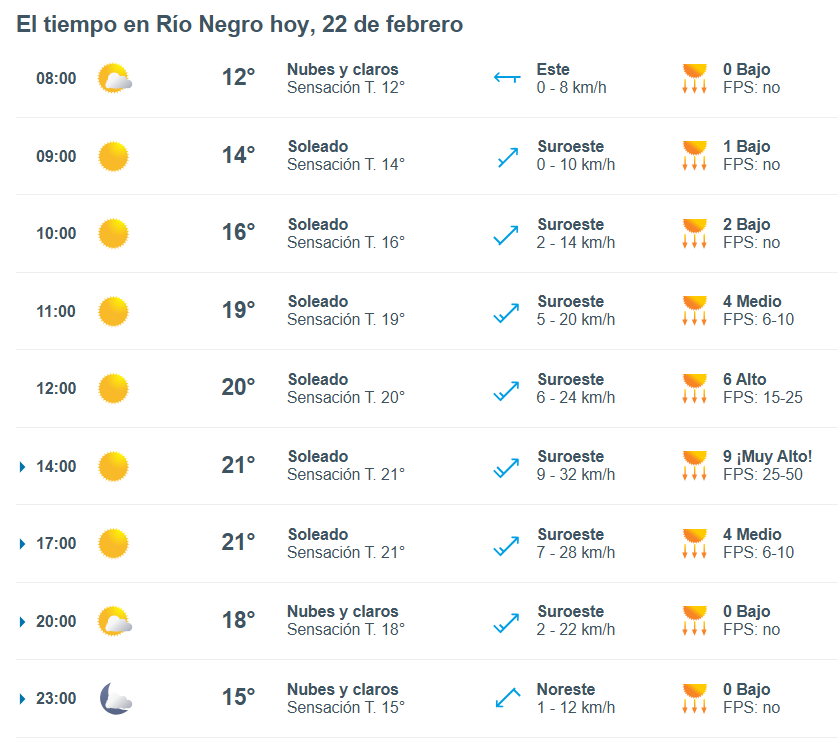The image size is (838, 738).
Task: Click the partly cloudy icon at 08:00
Action: click(114, 79)
